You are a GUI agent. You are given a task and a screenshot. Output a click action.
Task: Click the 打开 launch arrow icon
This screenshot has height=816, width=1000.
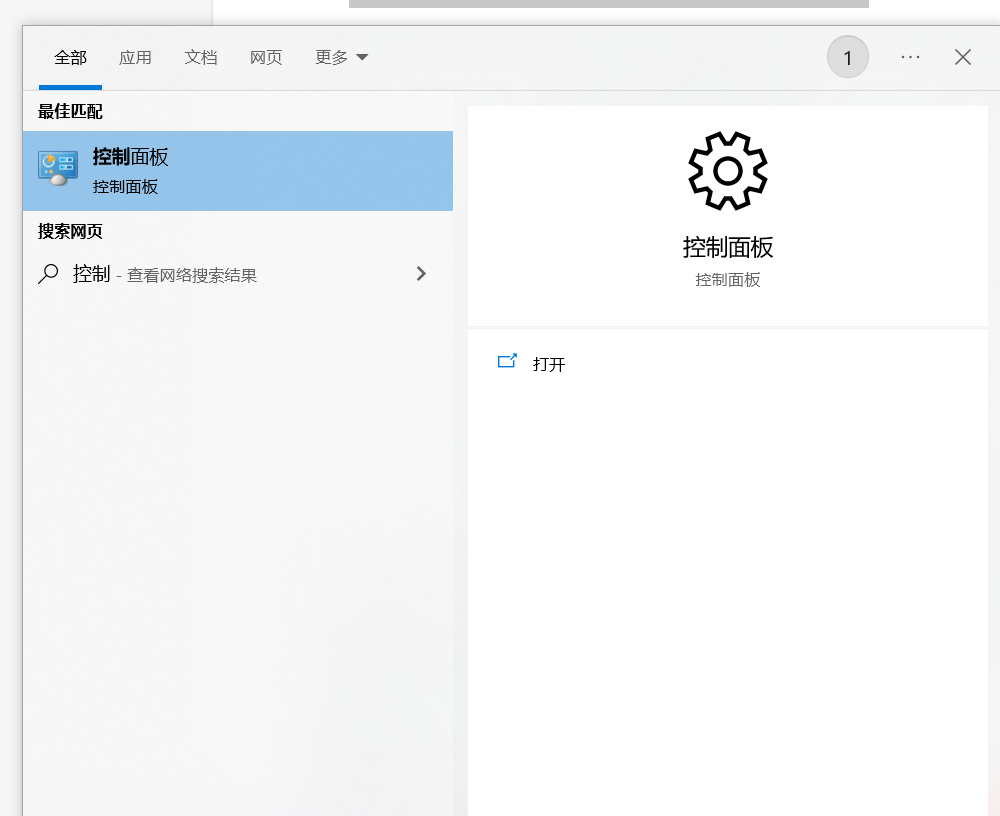(507, 362)
